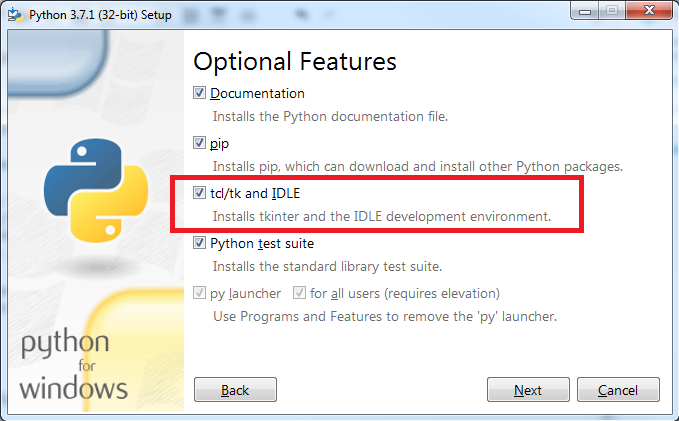Image resolution: width=679 pixels, height=421 pixels.
Task: Click 'Installs the standard library test suite' text
Action: (340, 266)
